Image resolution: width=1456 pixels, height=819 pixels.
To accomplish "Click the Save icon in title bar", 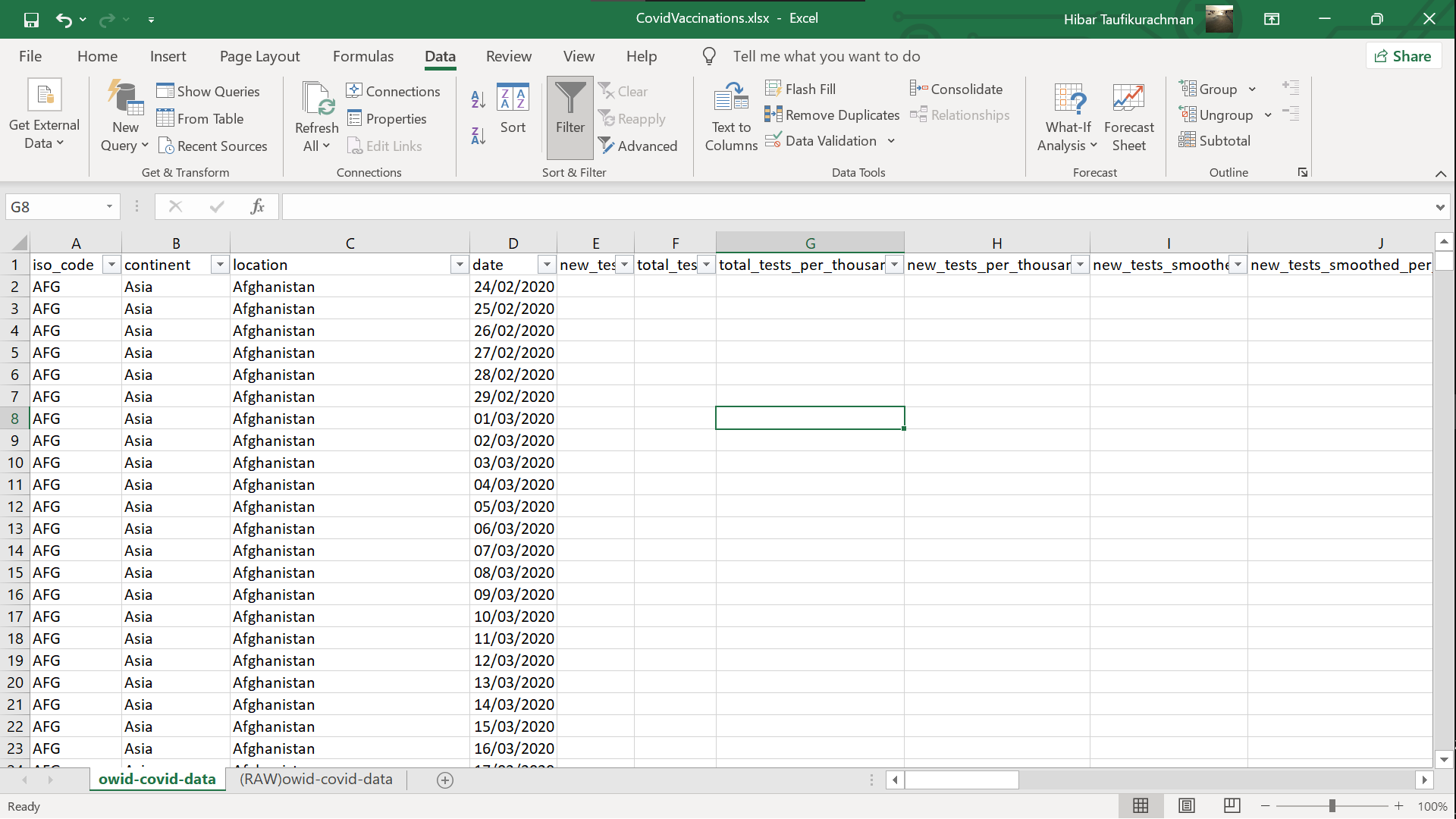I will pyautogui.click(x=31, y=19).
